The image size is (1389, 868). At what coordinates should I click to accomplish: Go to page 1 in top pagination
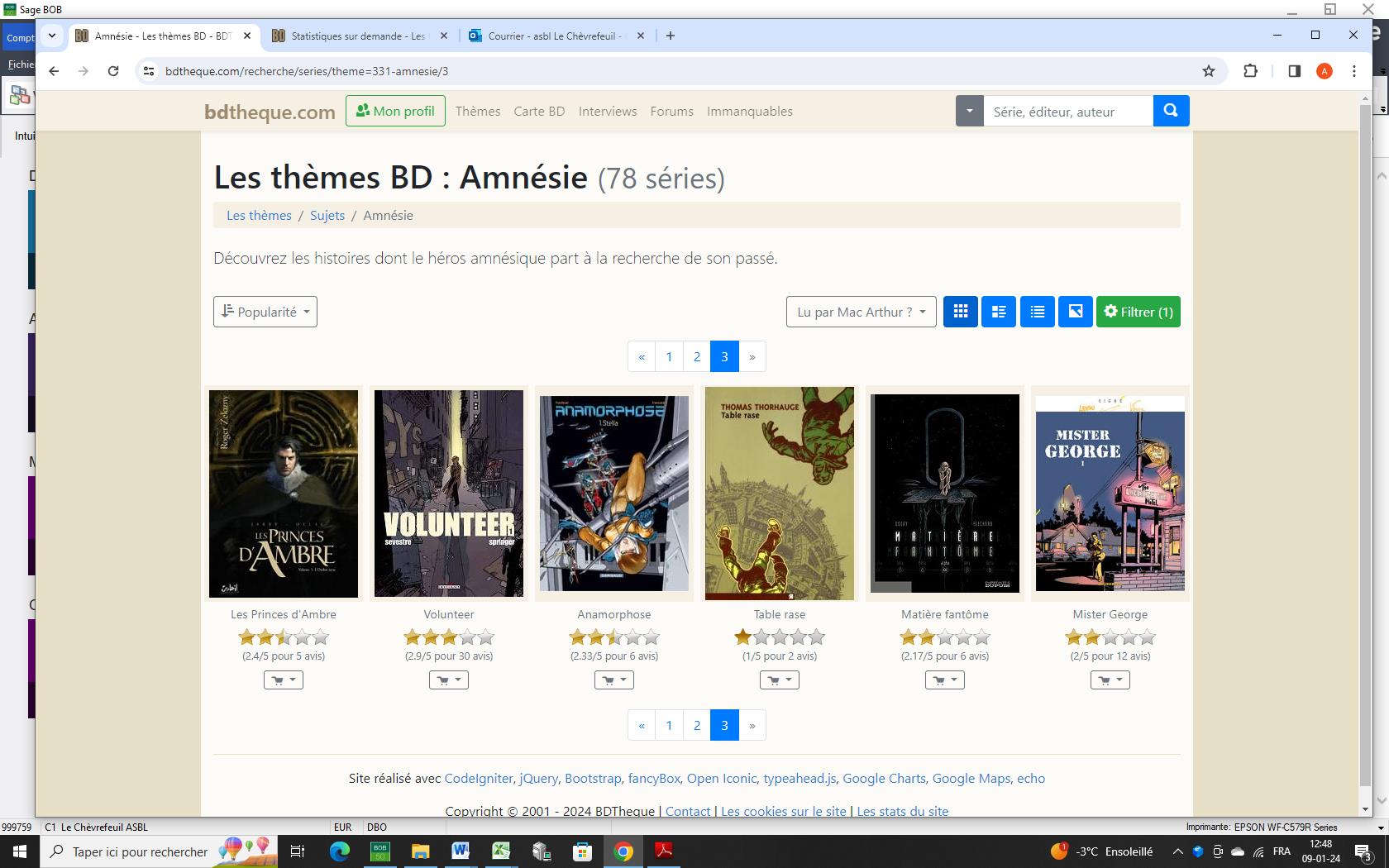pyautogui.click(x=669, y=356)
